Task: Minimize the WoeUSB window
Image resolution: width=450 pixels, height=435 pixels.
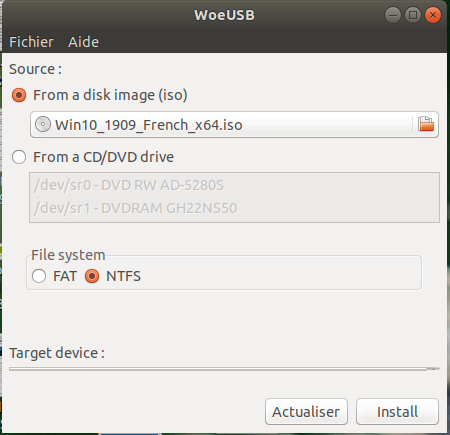Action: [393, 15]
